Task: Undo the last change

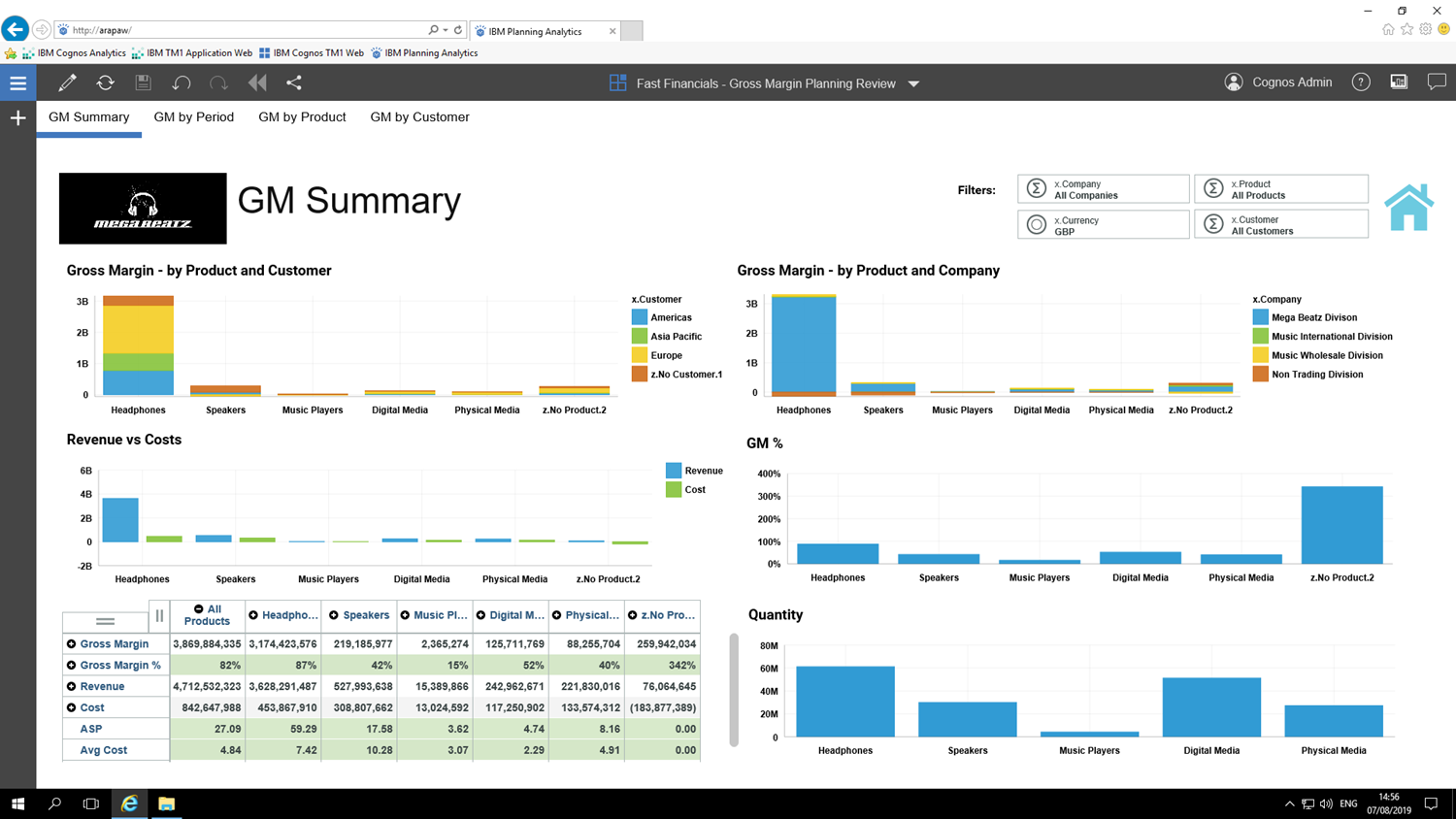Action: 182,82
